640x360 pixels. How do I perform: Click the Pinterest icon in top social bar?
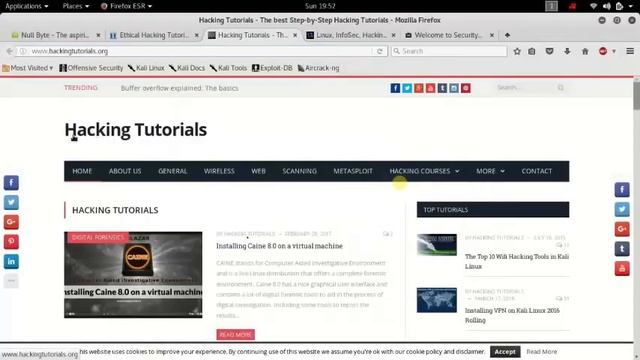coord(466,88)
